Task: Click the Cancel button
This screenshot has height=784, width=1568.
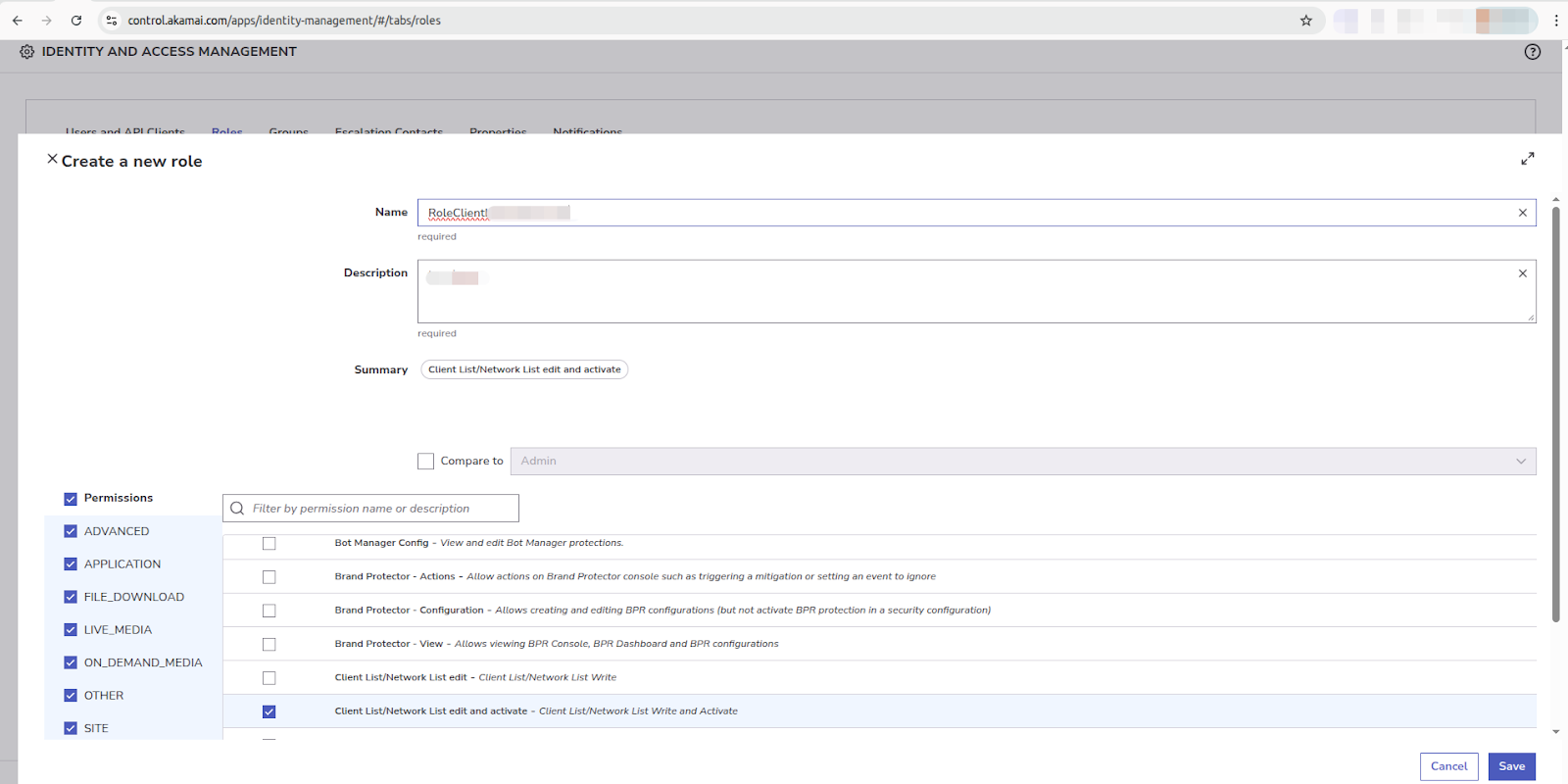Action: pyautogui.click(x=1448, y=766)
